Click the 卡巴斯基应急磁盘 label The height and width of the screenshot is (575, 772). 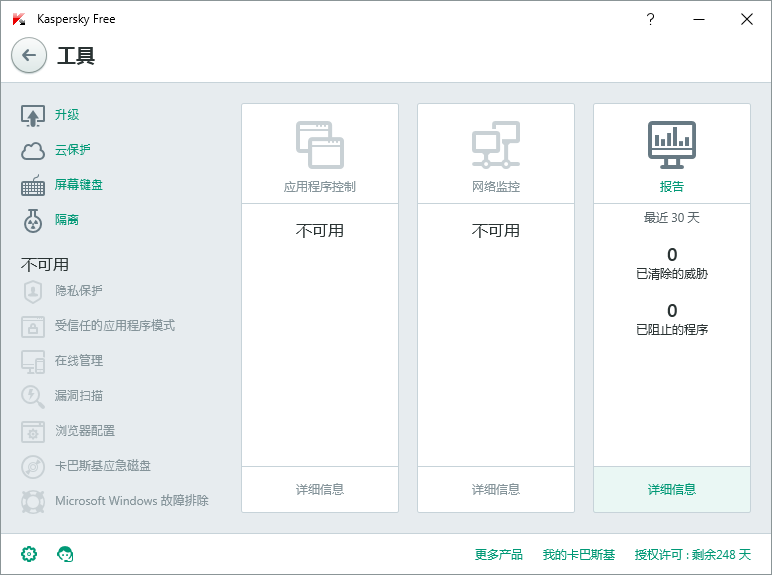pos(103,466)
